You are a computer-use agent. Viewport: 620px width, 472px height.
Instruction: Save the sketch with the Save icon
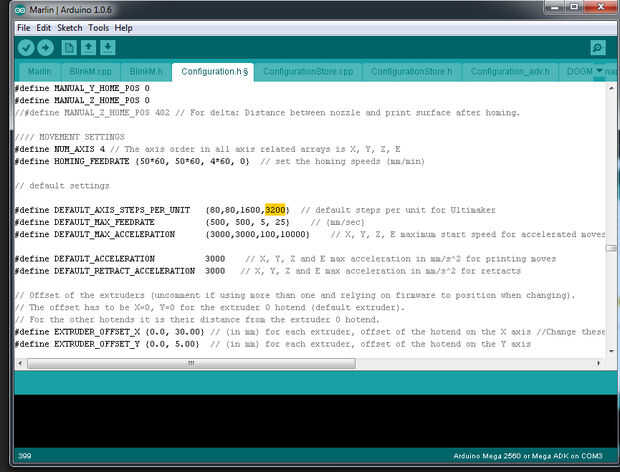(x=108, y=48)
